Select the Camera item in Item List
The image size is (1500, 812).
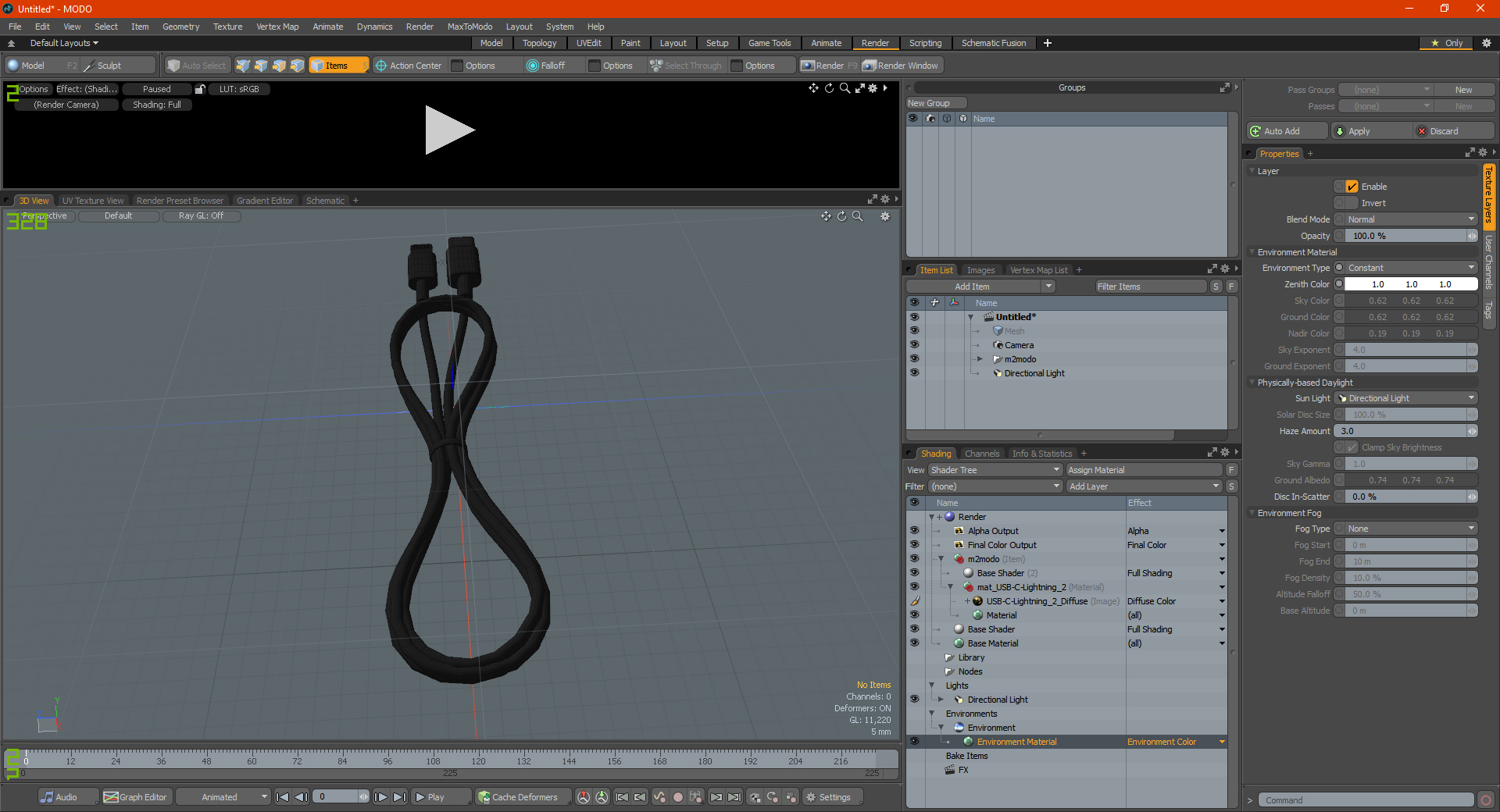(x=1019, y=345)
